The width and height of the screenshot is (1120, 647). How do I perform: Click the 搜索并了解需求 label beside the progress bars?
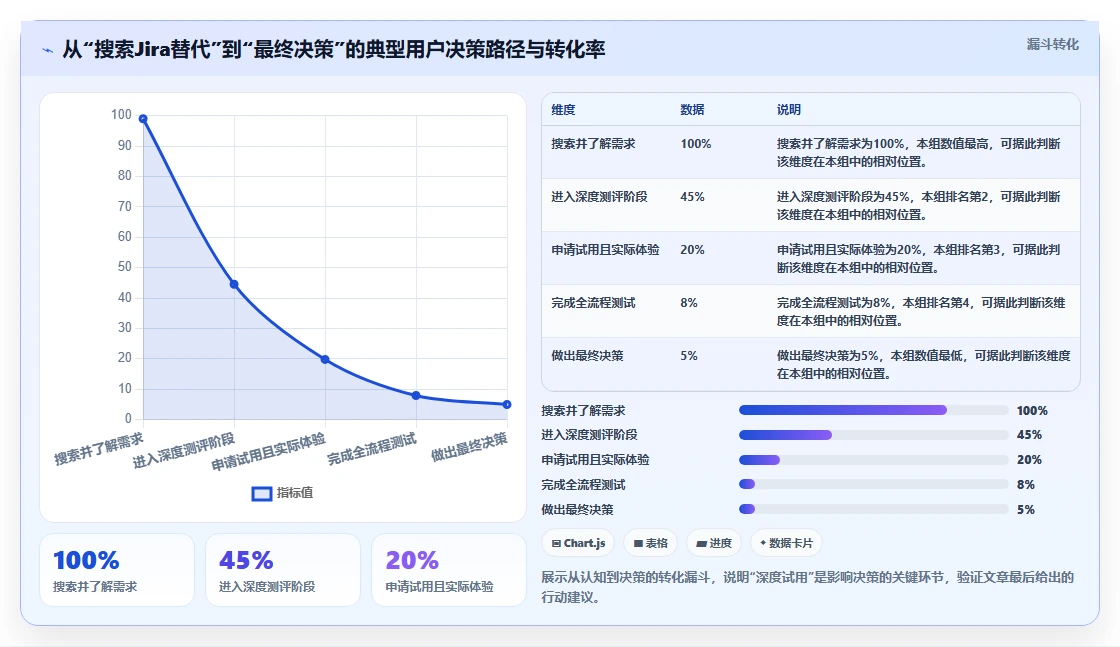pyautogui.click(x=584, y=411)
